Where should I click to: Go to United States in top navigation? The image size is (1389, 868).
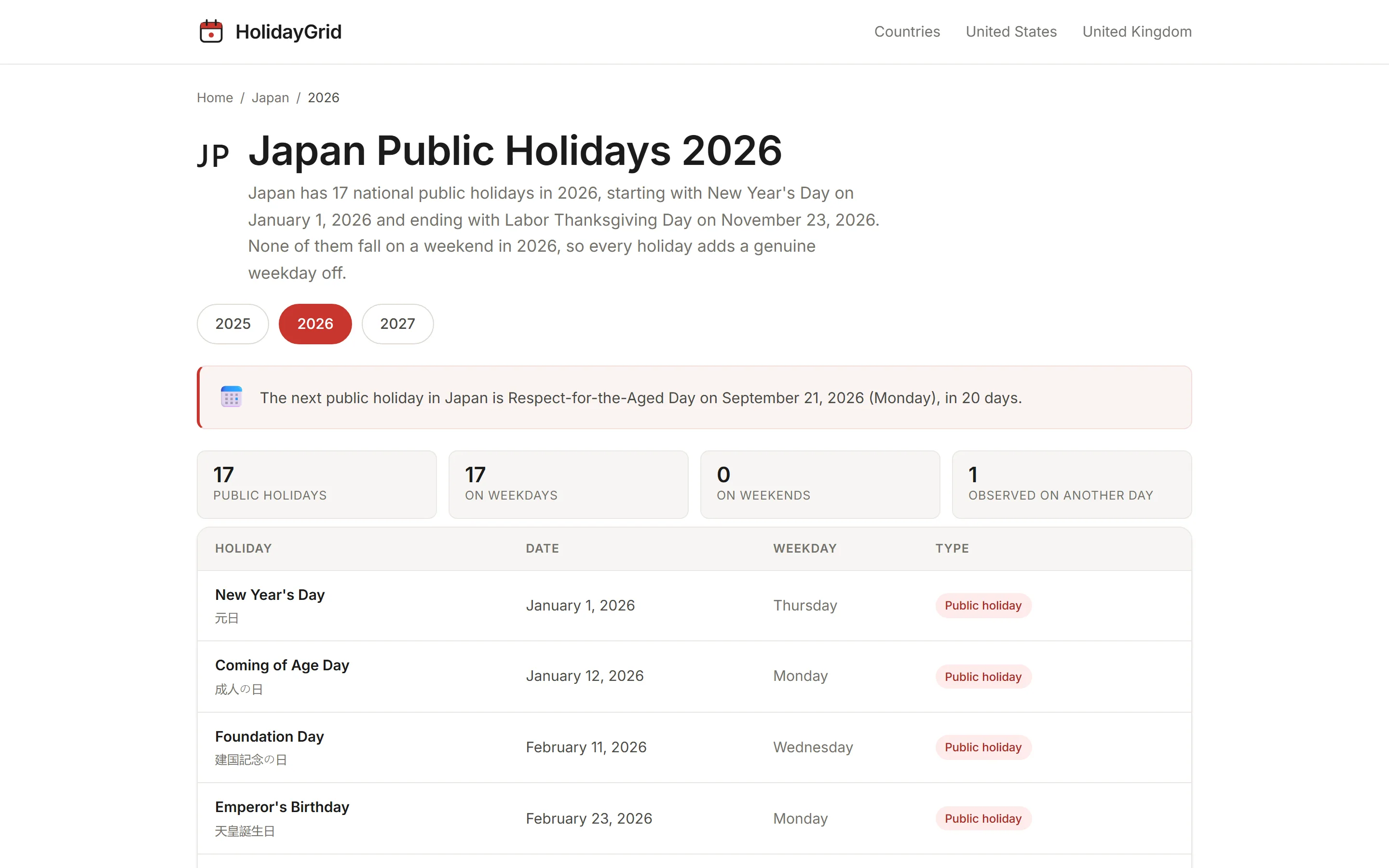click(x=1011, y=31)
